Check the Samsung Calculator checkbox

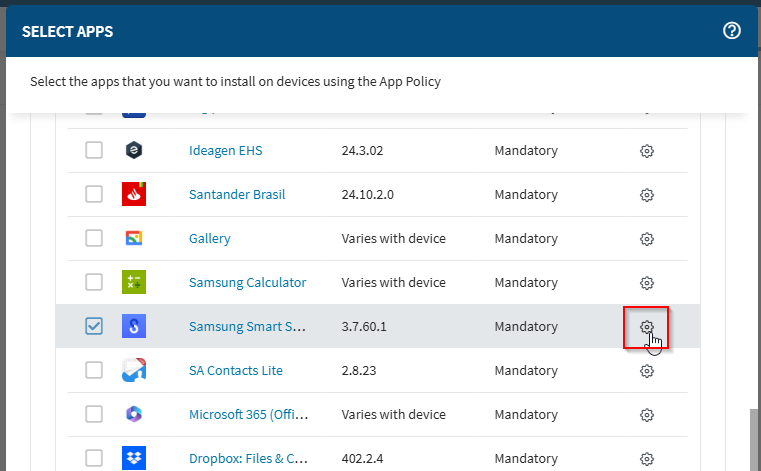pyautogui.click(x=94, y=282)
